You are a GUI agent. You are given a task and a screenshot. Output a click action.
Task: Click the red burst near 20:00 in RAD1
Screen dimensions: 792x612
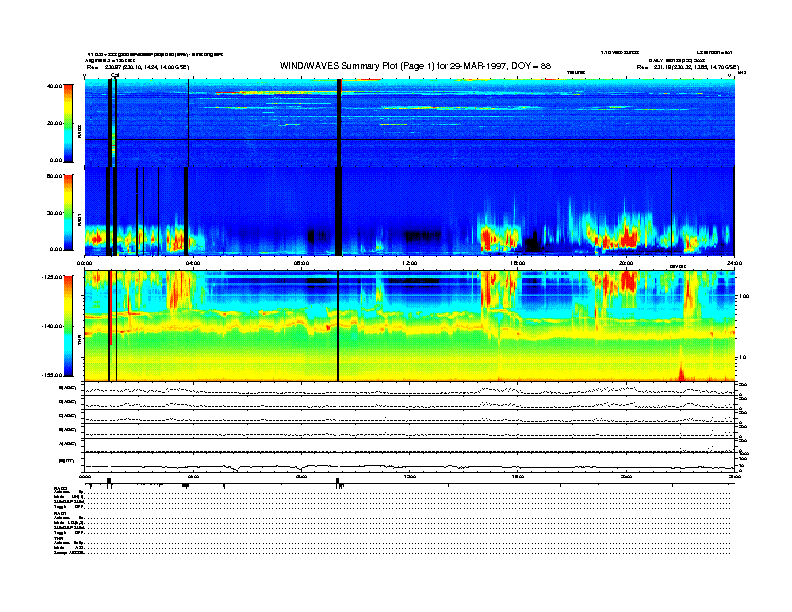coord(628,236)
